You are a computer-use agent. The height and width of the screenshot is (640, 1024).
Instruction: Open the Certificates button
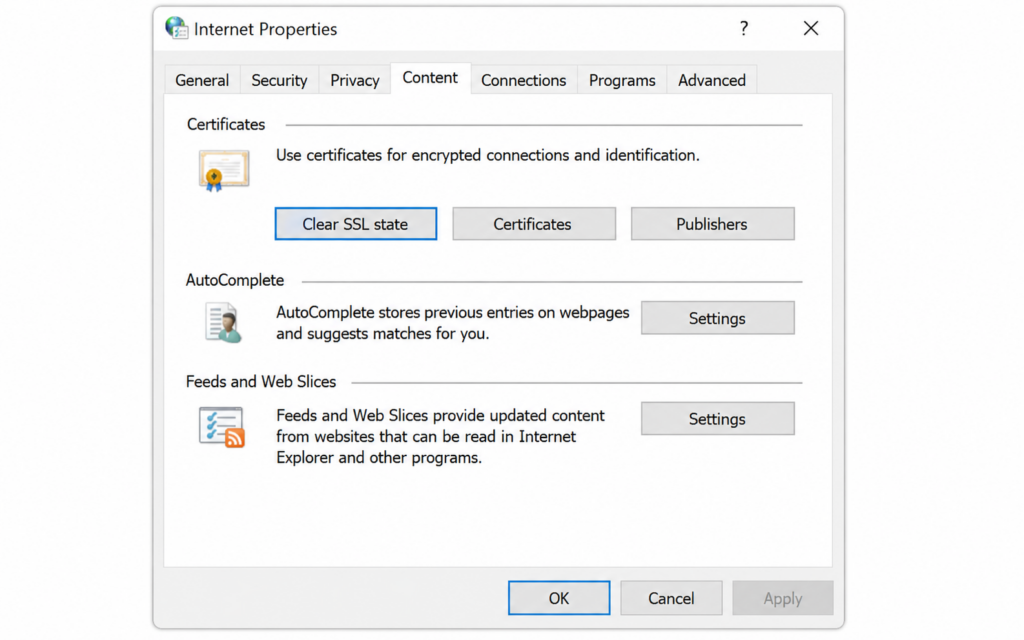tap(534, 224)
